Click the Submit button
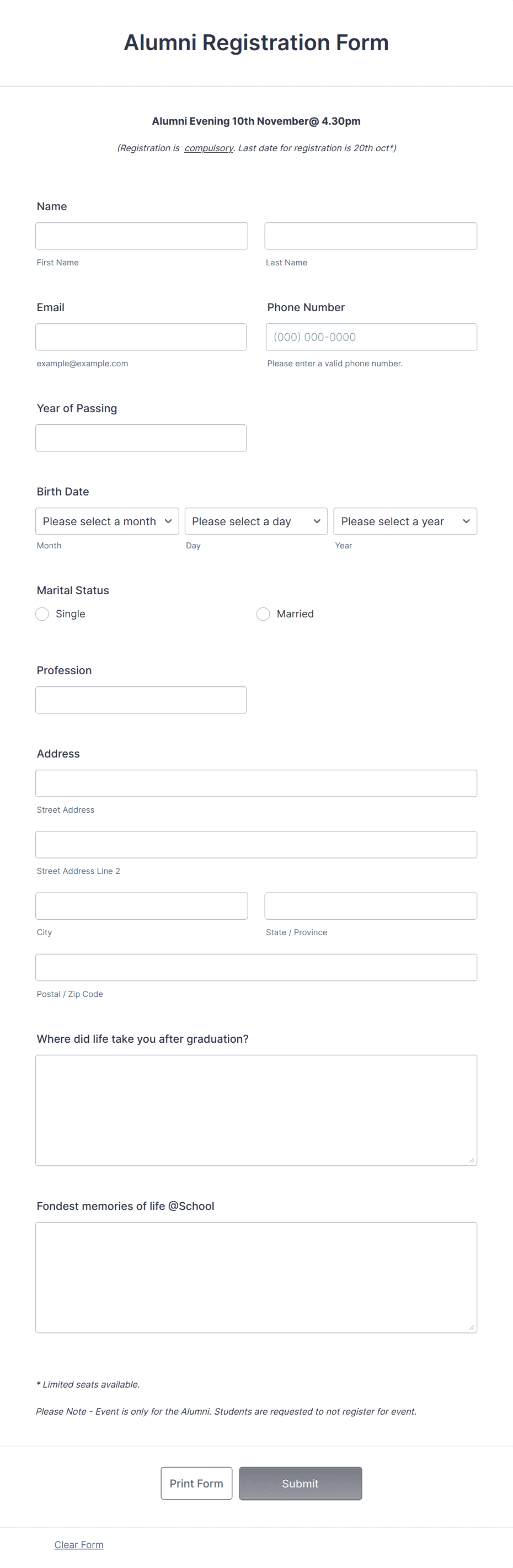This screenshot has width=513, height=1568. pyautogui.click(x=300, y=1483)
